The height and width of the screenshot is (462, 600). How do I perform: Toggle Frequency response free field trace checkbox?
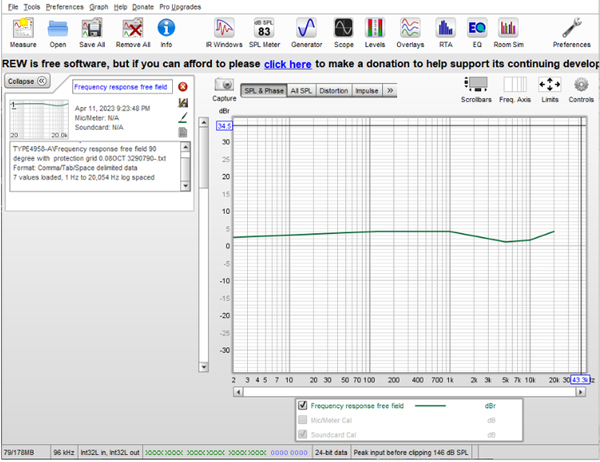click(303, 406)
